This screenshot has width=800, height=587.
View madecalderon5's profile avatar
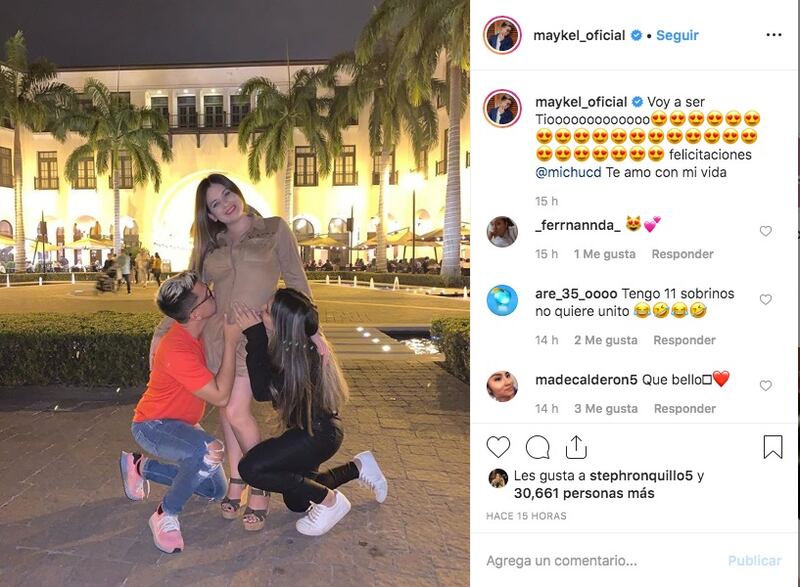(502, 386)
